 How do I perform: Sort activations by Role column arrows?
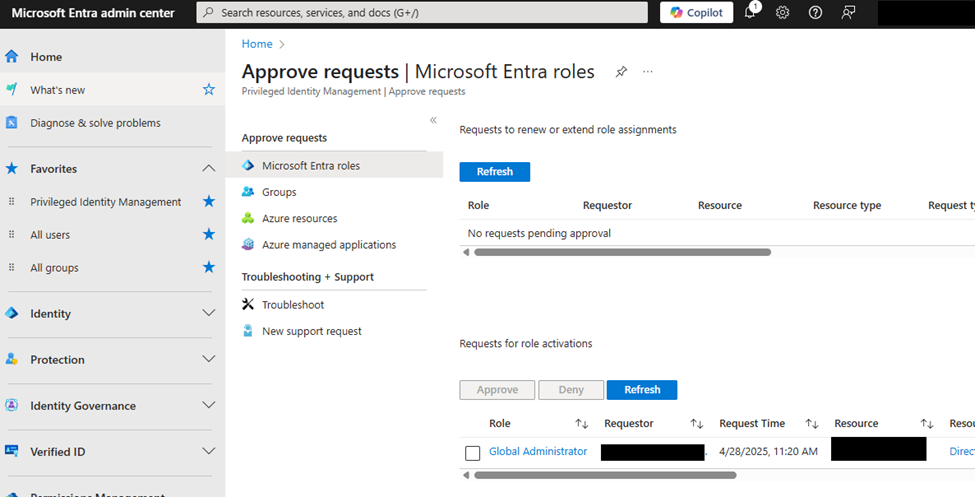[x=581, y=424]
